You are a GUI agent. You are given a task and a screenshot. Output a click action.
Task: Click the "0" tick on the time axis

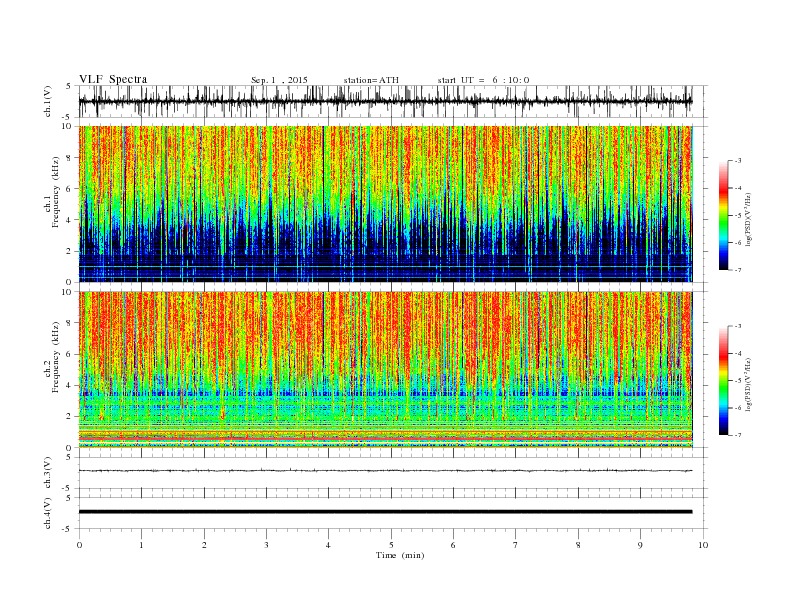point(79,545)
